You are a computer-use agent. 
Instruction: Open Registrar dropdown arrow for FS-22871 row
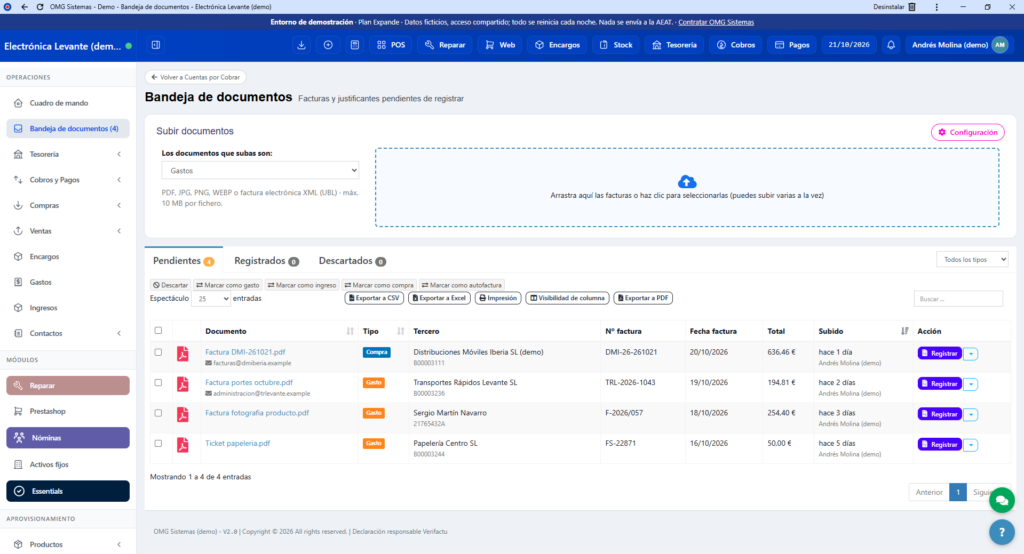pos(970,445)
